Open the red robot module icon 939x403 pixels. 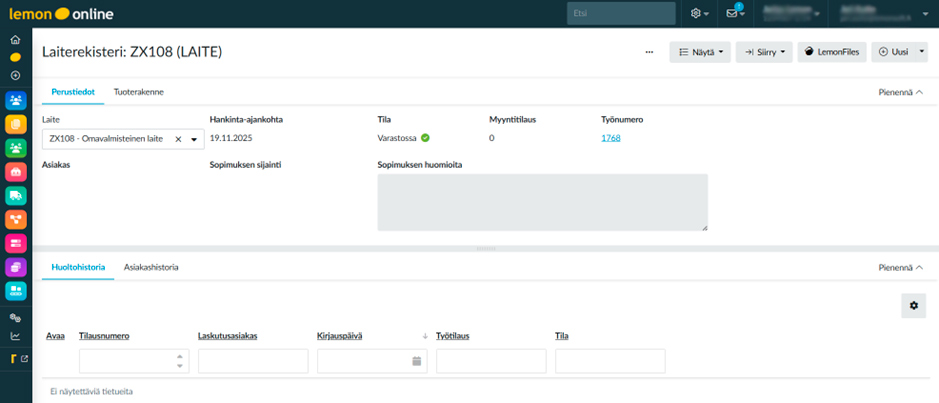pos(16,171)
